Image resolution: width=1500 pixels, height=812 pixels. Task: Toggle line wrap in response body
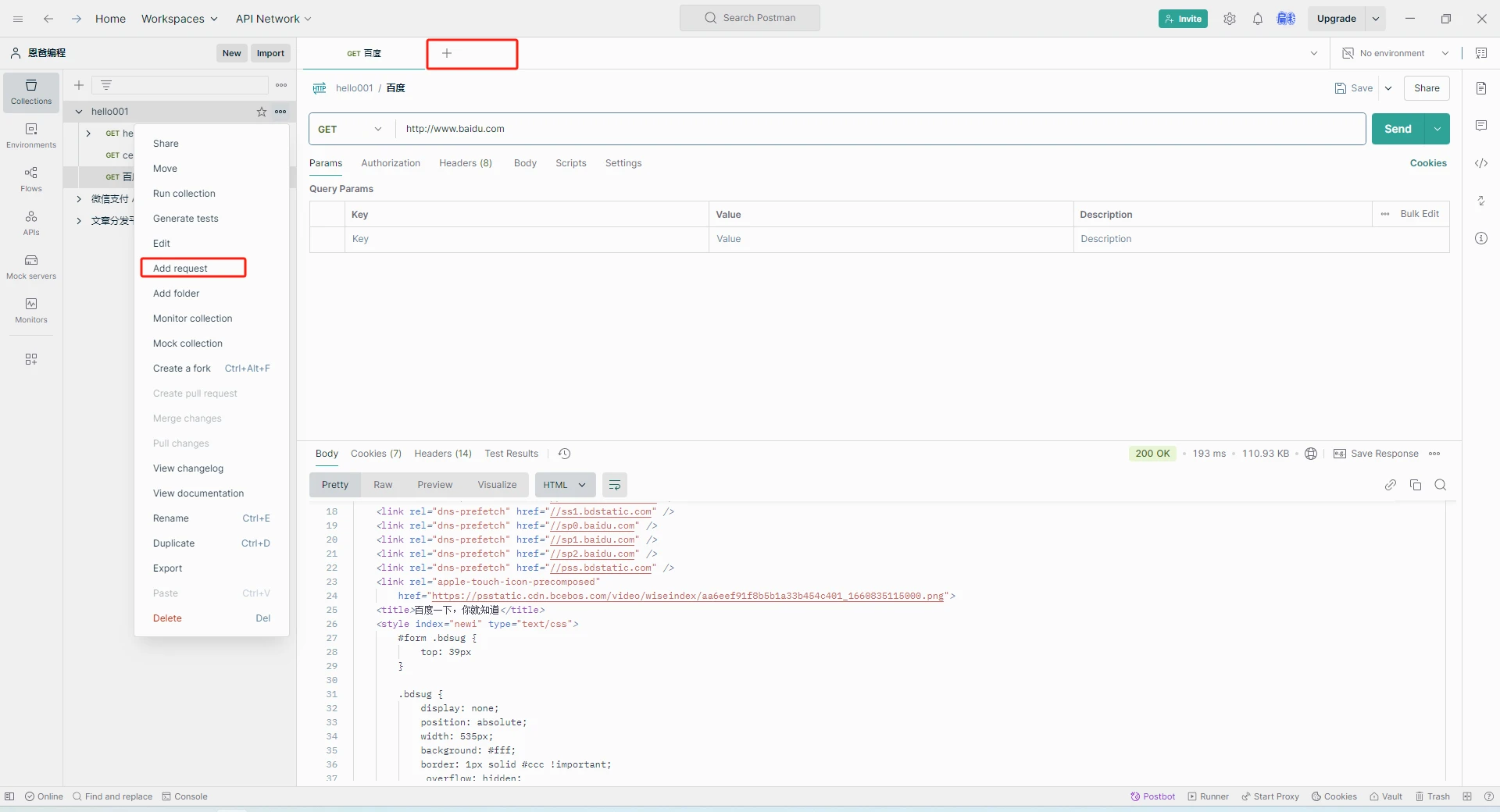pyautogui.click(x=615, y=485)
